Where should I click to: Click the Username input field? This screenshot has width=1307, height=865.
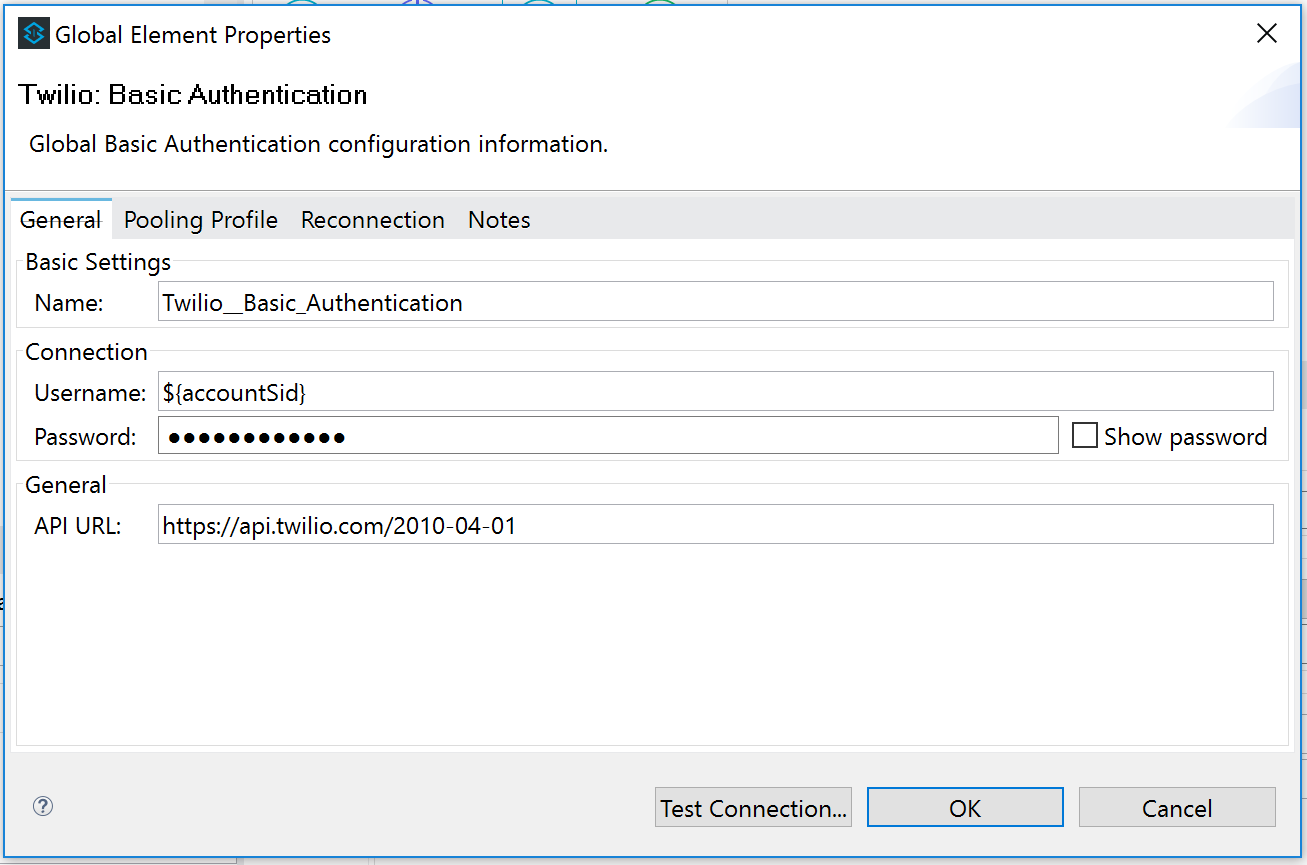coord(716,392)
